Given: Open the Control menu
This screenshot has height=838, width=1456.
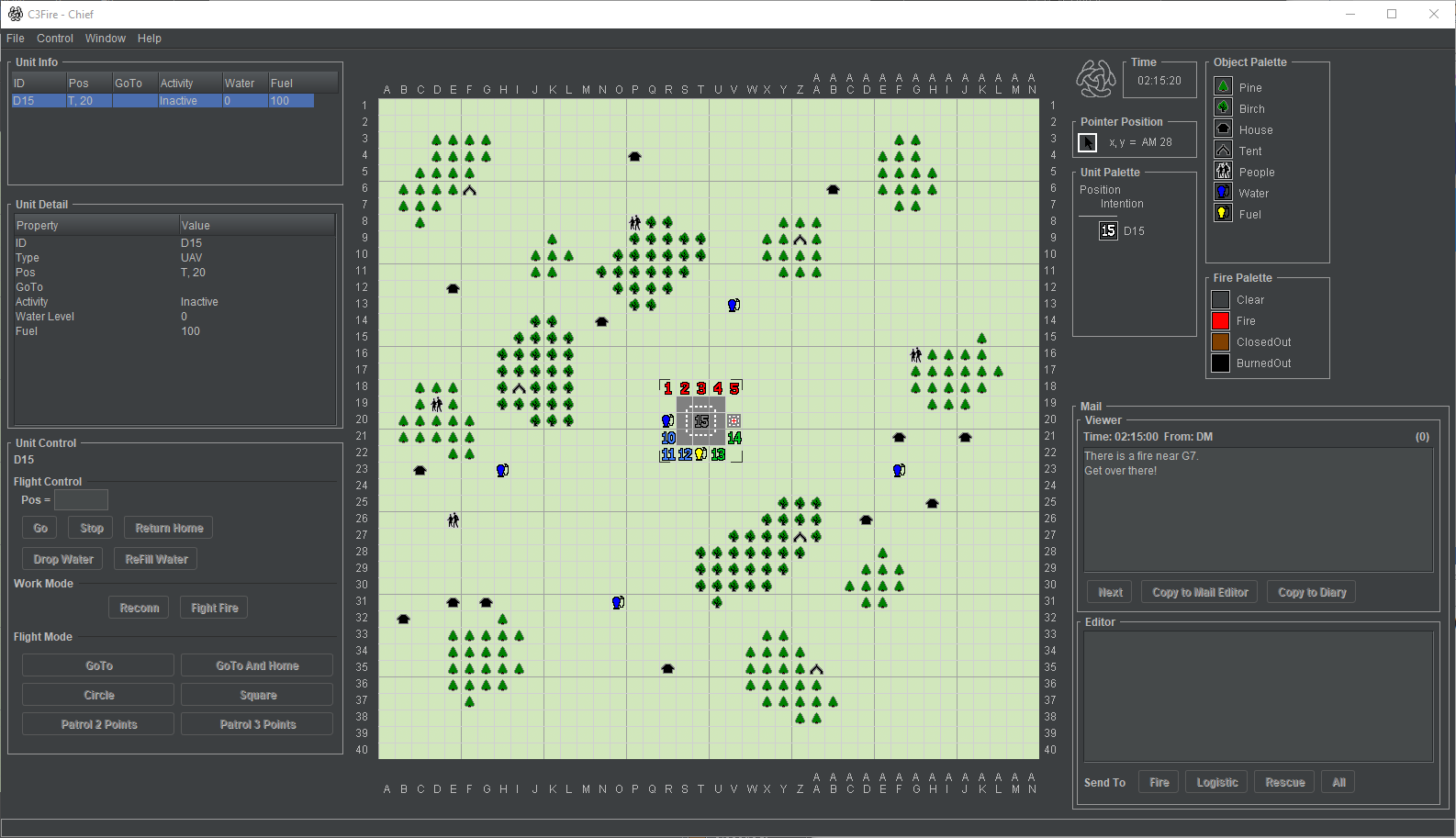Looking at the screenshot, I should point(55,39).
